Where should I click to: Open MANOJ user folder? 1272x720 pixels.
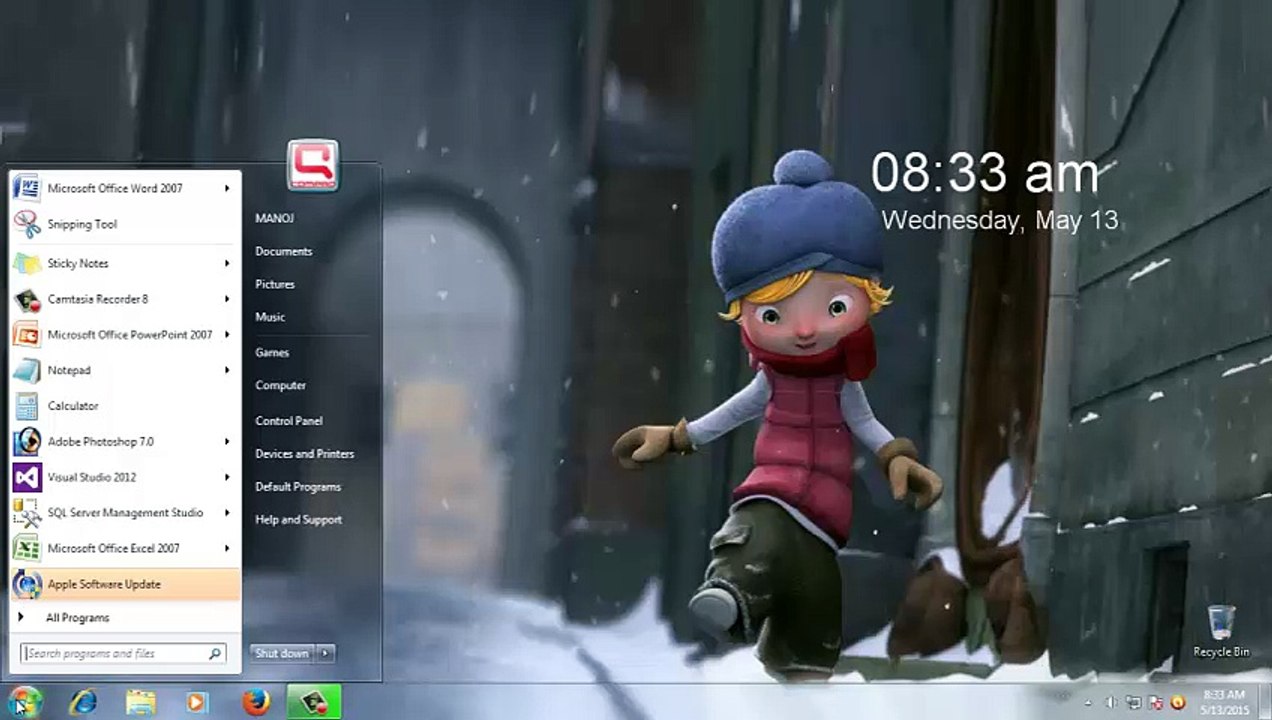point(274,218)
